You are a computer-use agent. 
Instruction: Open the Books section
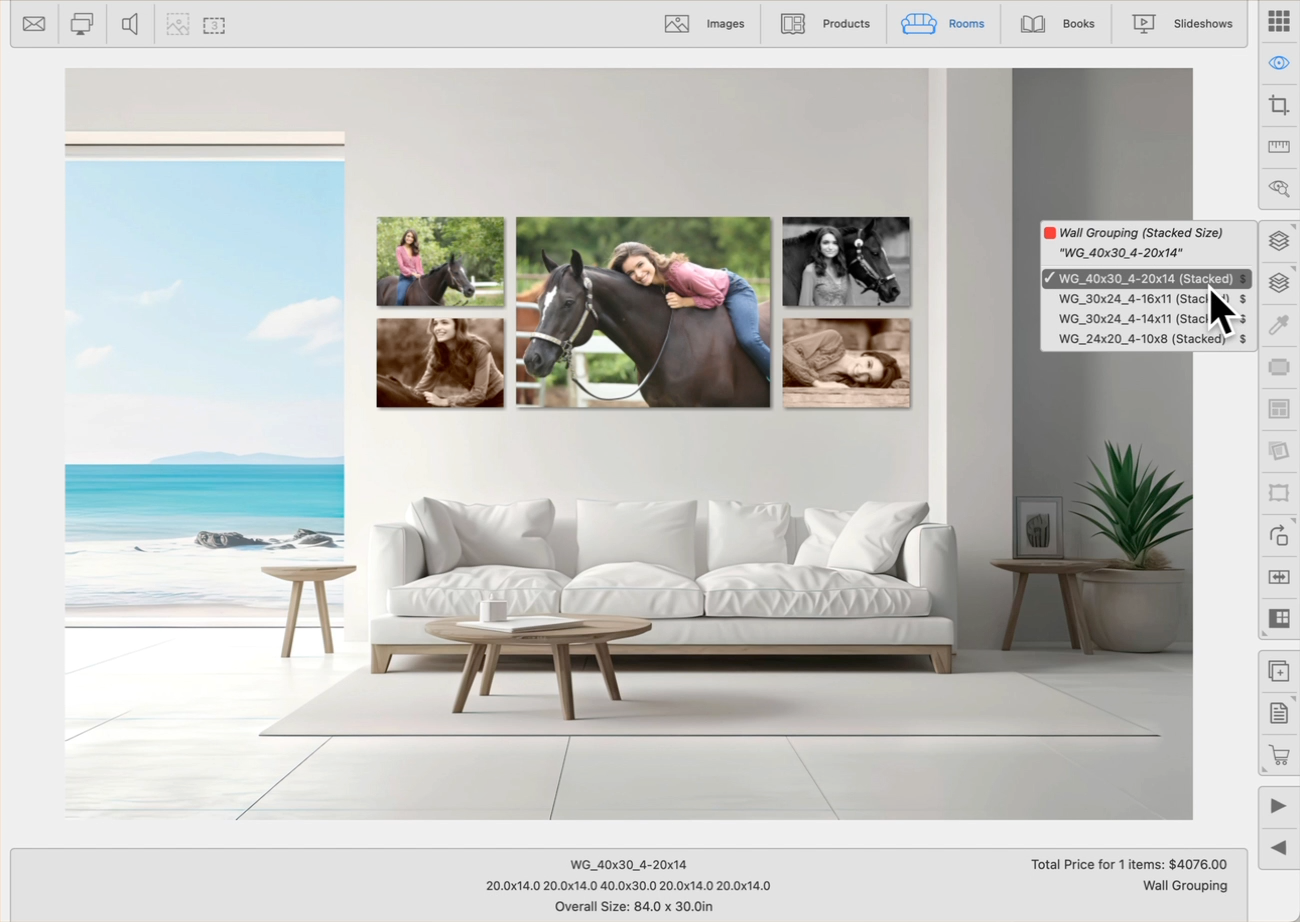[1057, 24]
